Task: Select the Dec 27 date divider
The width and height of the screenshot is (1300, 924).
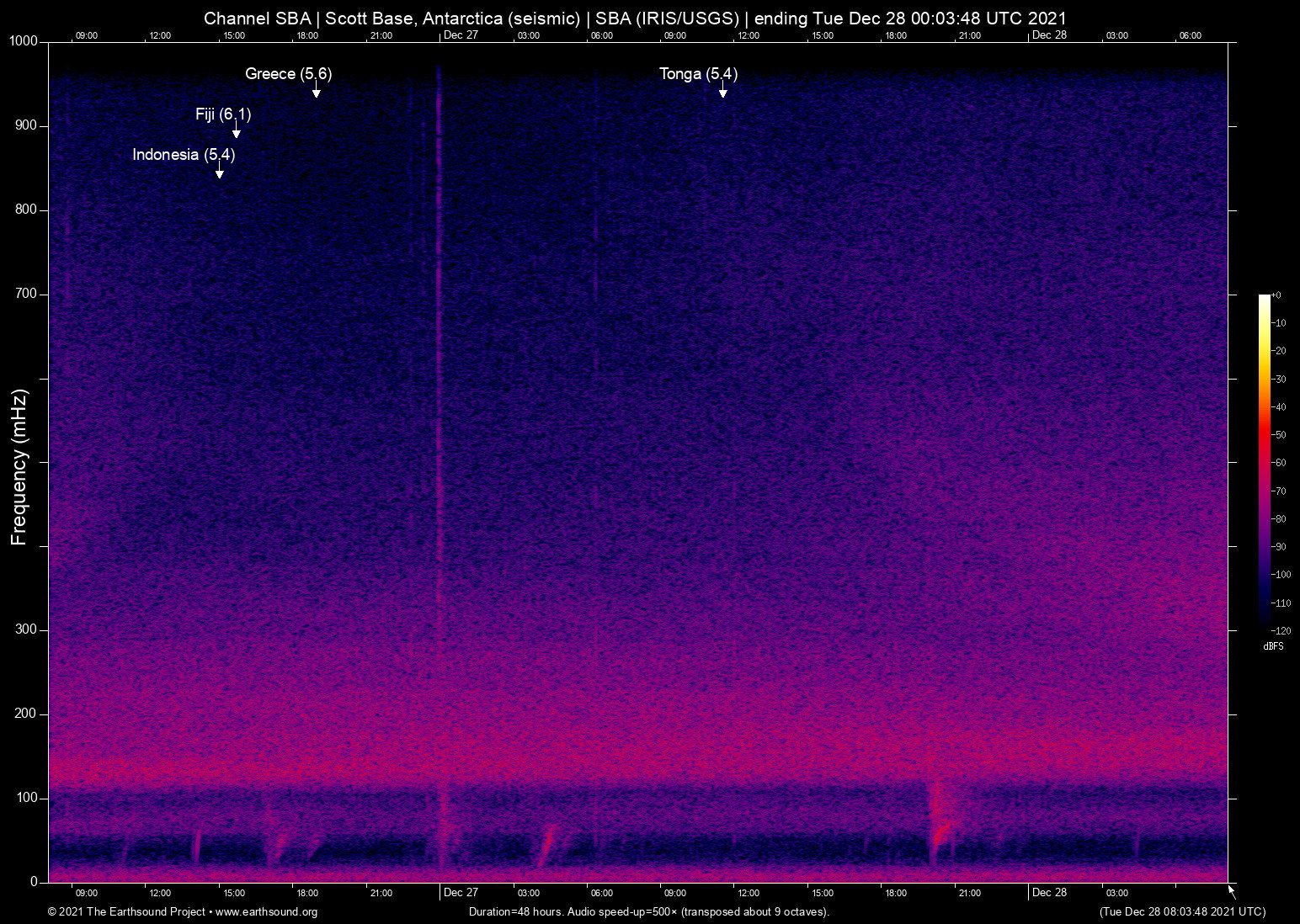Action: [460, 893]
